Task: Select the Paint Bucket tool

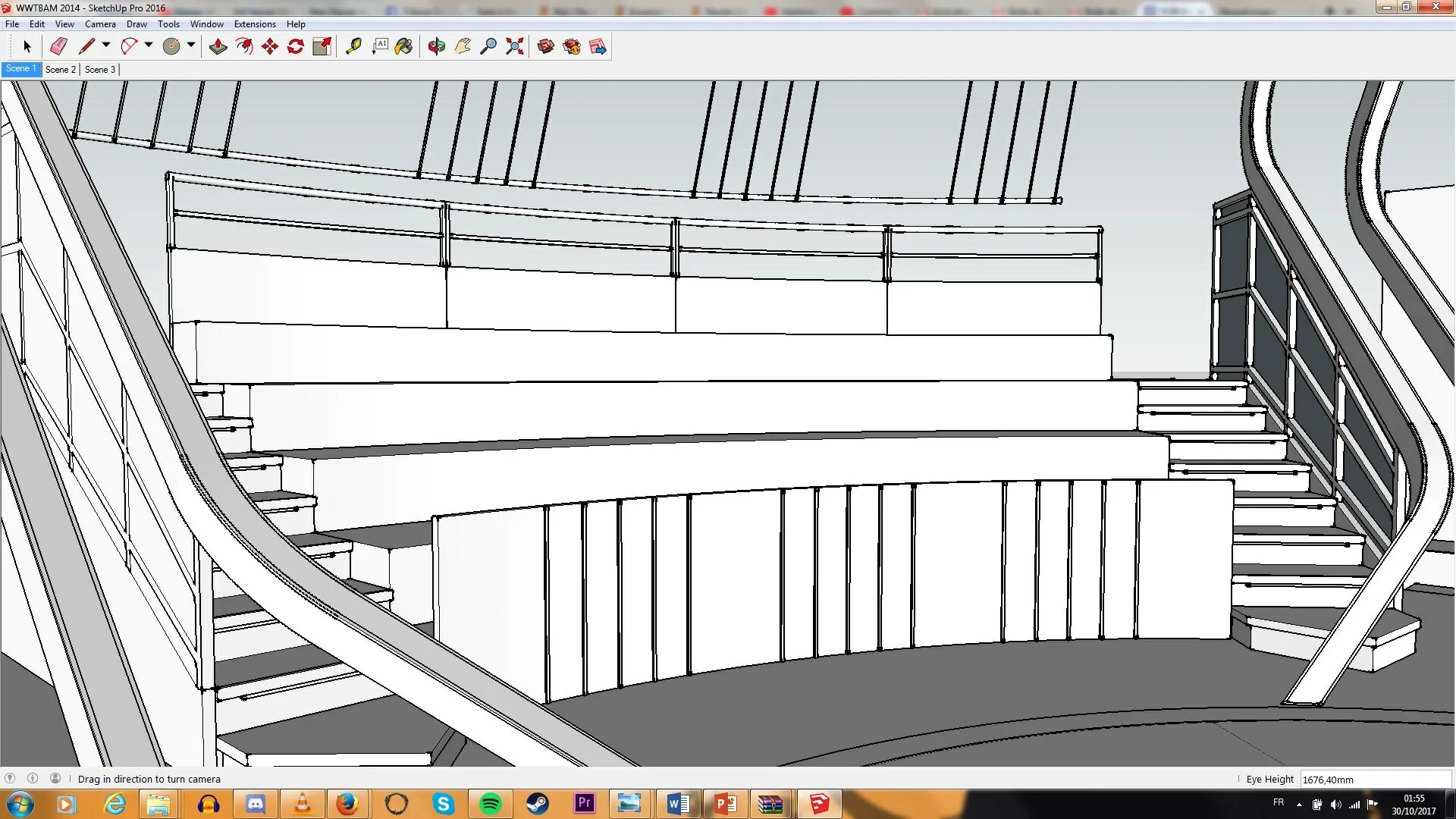Action: coord(404,46)
